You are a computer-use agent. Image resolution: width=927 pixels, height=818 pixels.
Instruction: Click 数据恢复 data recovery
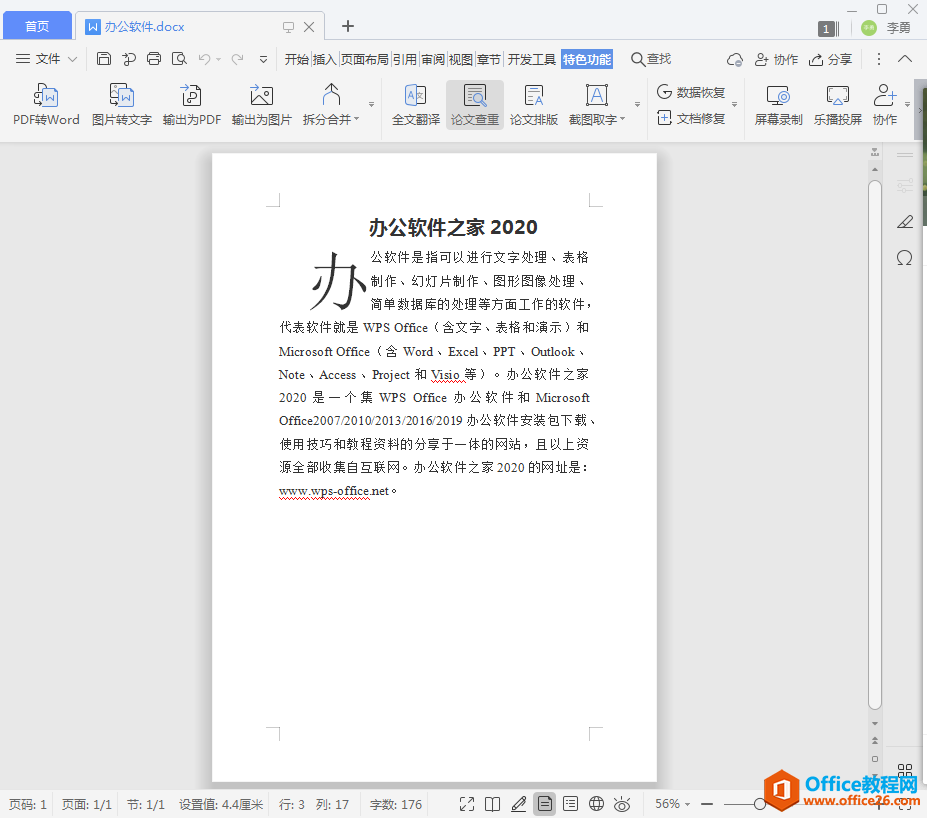click(691, 92)
